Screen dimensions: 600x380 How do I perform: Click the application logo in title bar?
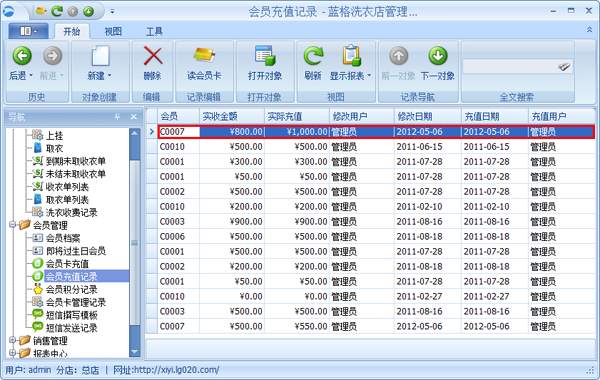click(8, 12)
